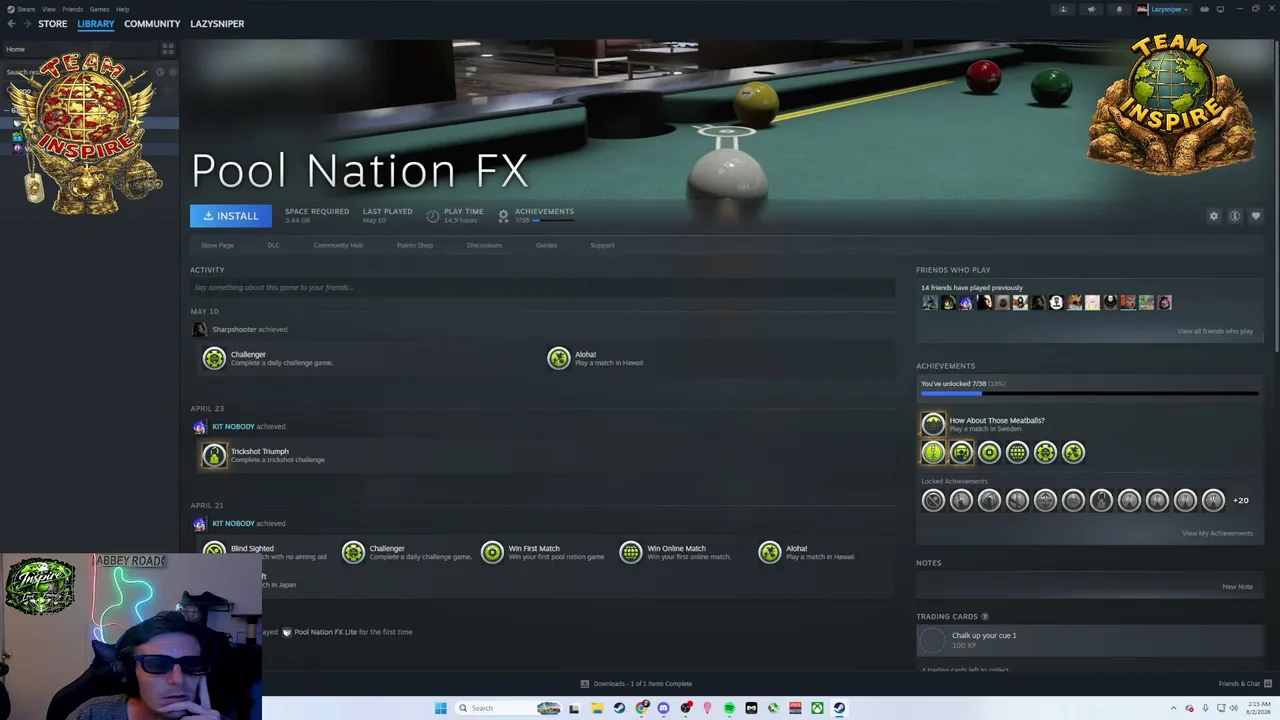
Task: Open the game settings gear icon
Action: tap(1214, 216)
